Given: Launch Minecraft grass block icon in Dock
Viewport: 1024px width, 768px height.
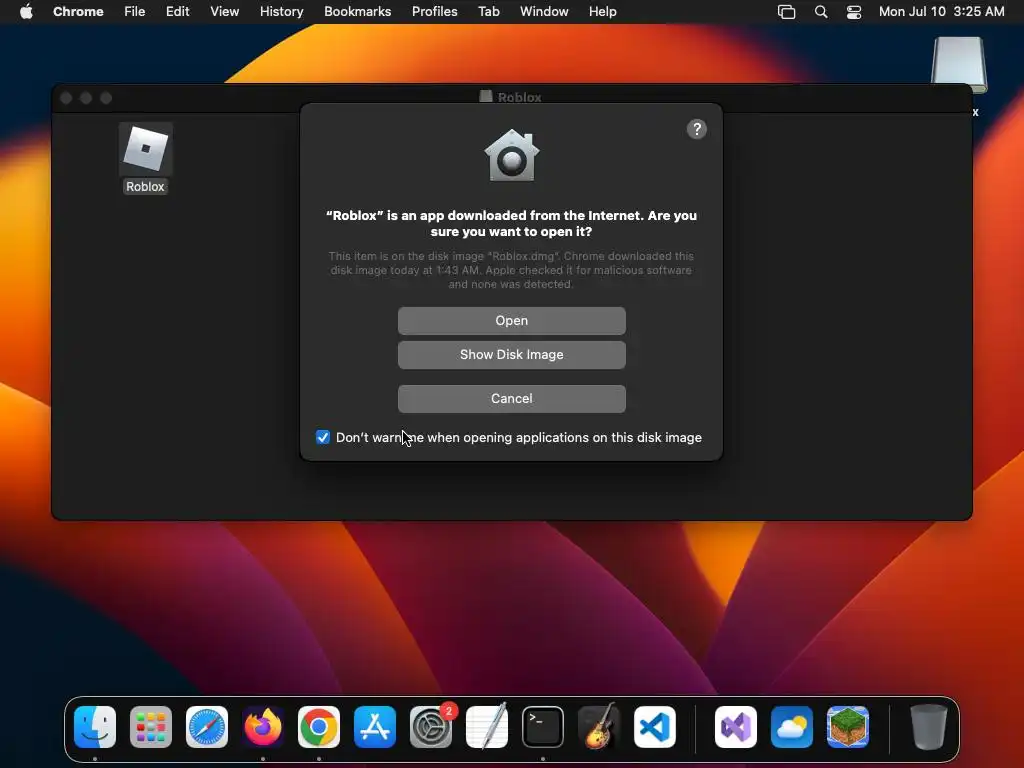Looking at the screenshot, I should [848, 727].
